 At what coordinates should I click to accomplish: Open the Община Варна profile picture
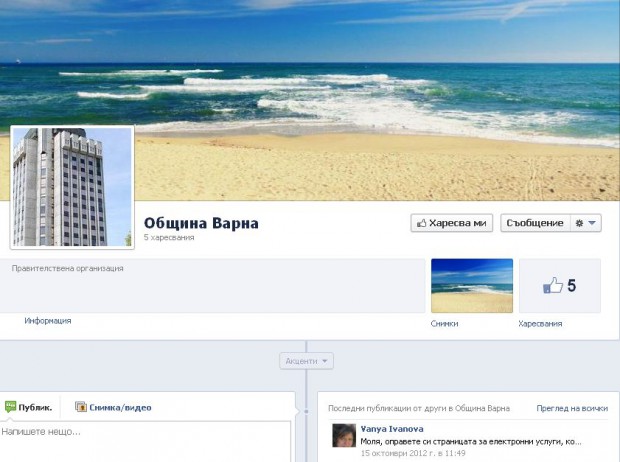(x=72, y=187)
